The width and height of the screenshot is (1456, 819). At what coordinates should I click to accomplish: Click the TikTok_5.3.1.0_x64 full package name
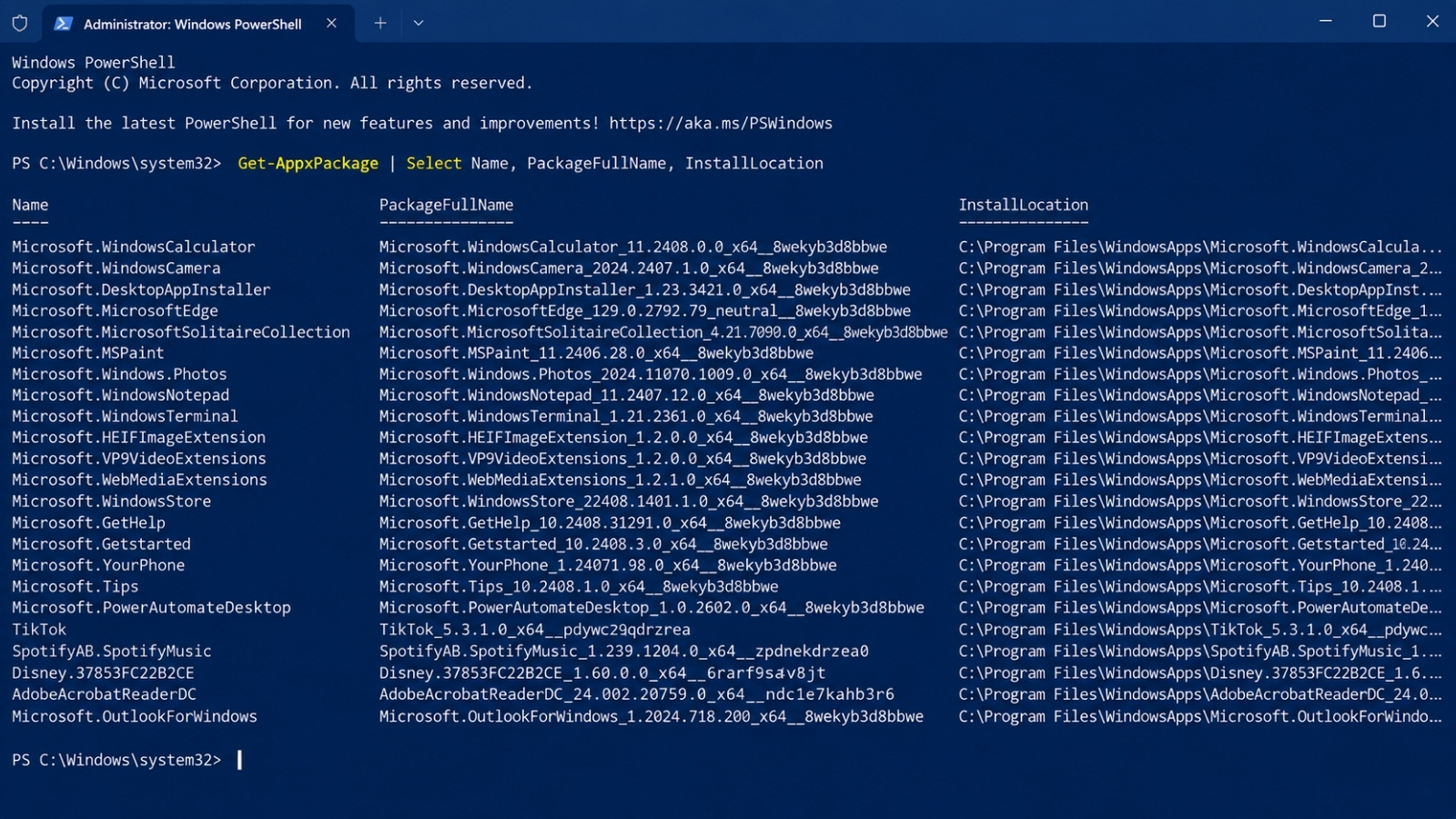(535, 630)
